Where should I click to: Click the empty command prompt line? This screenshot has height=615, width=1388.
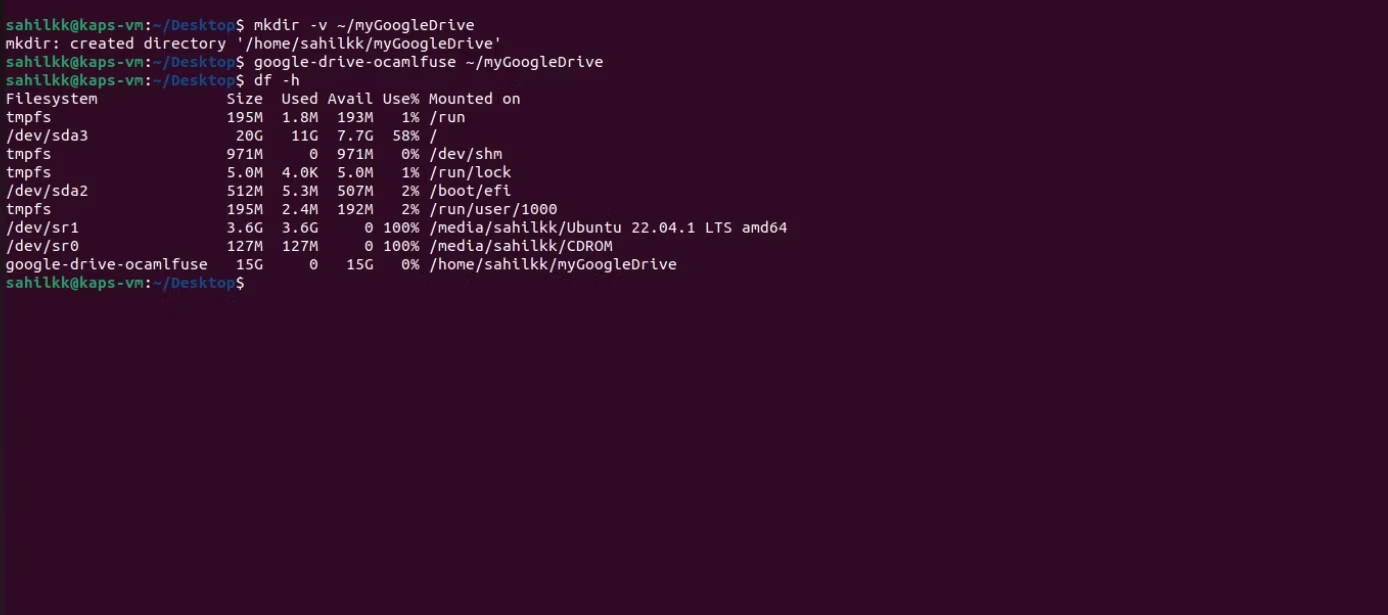125,283
